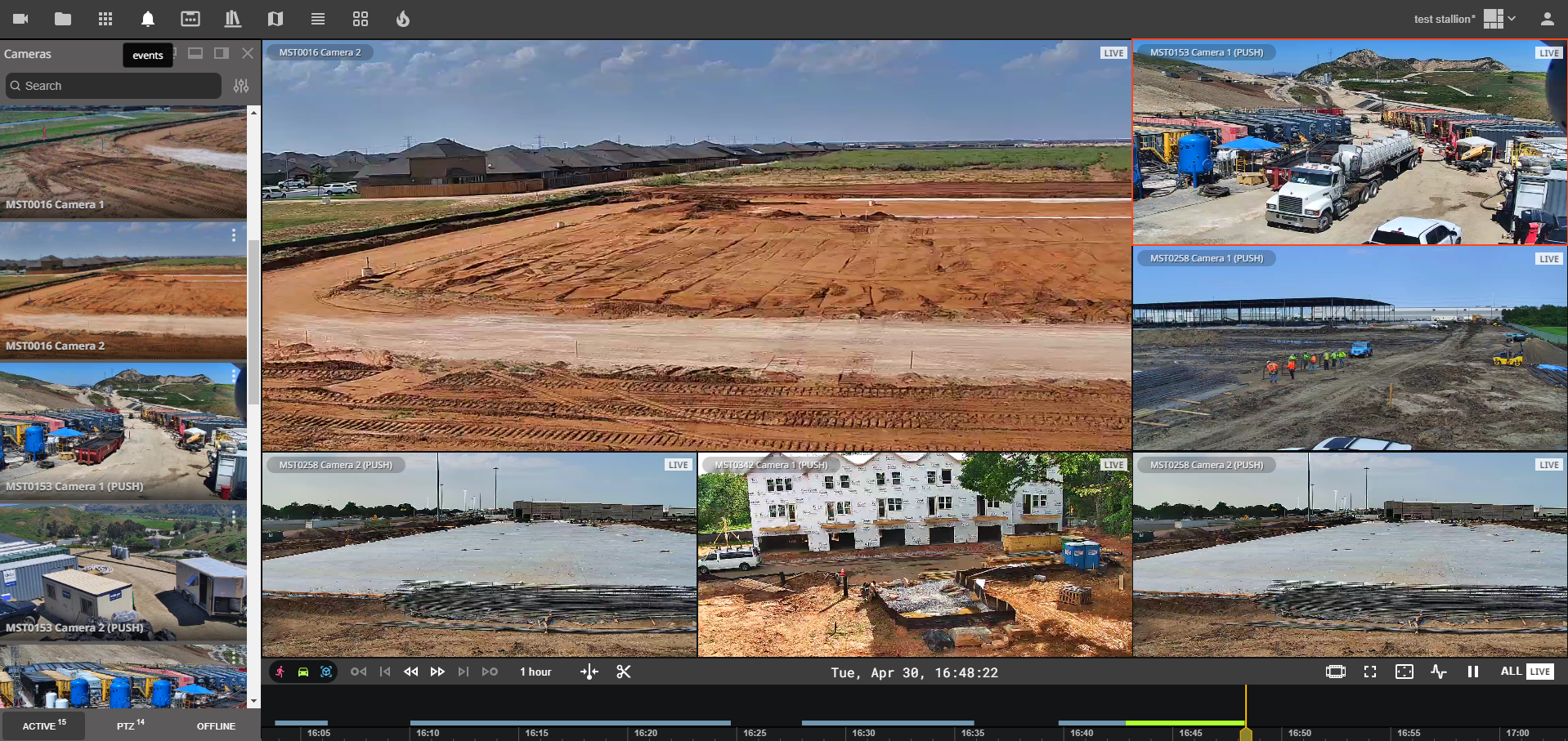Open the folder icon in top toolbar

(63, 19)
